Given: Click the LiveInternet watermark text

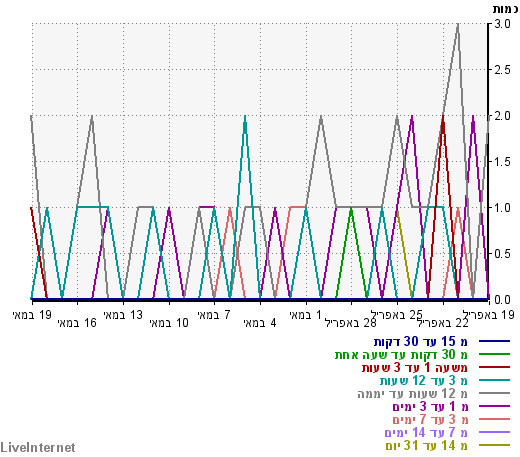Looking at the screenshot, I should tap(38, 447).
